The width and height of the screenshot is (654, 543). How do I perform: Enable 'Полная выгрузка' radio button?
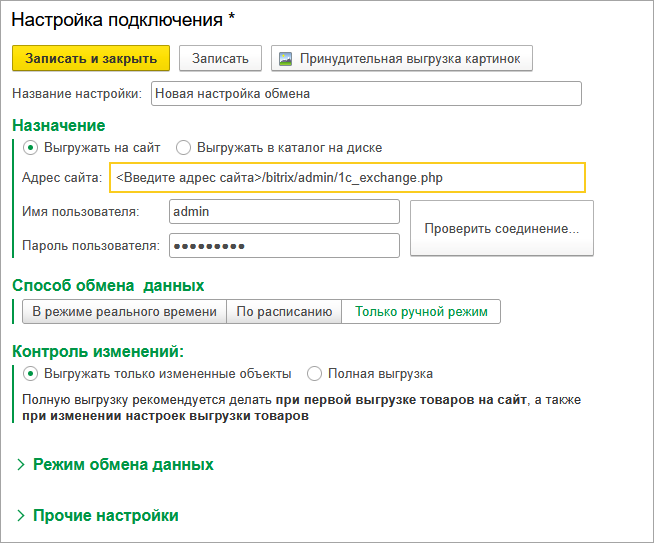(x=315, y=373)
